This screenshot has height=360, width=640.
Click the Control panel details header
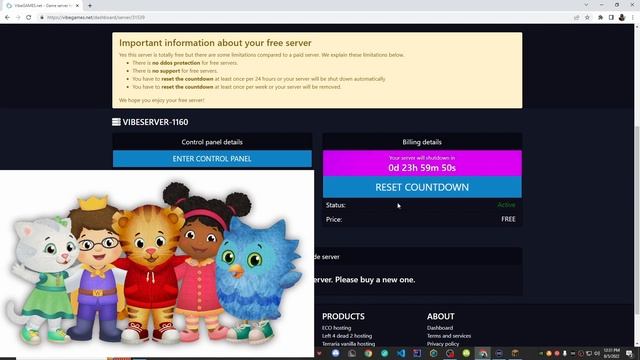(212, 142)
